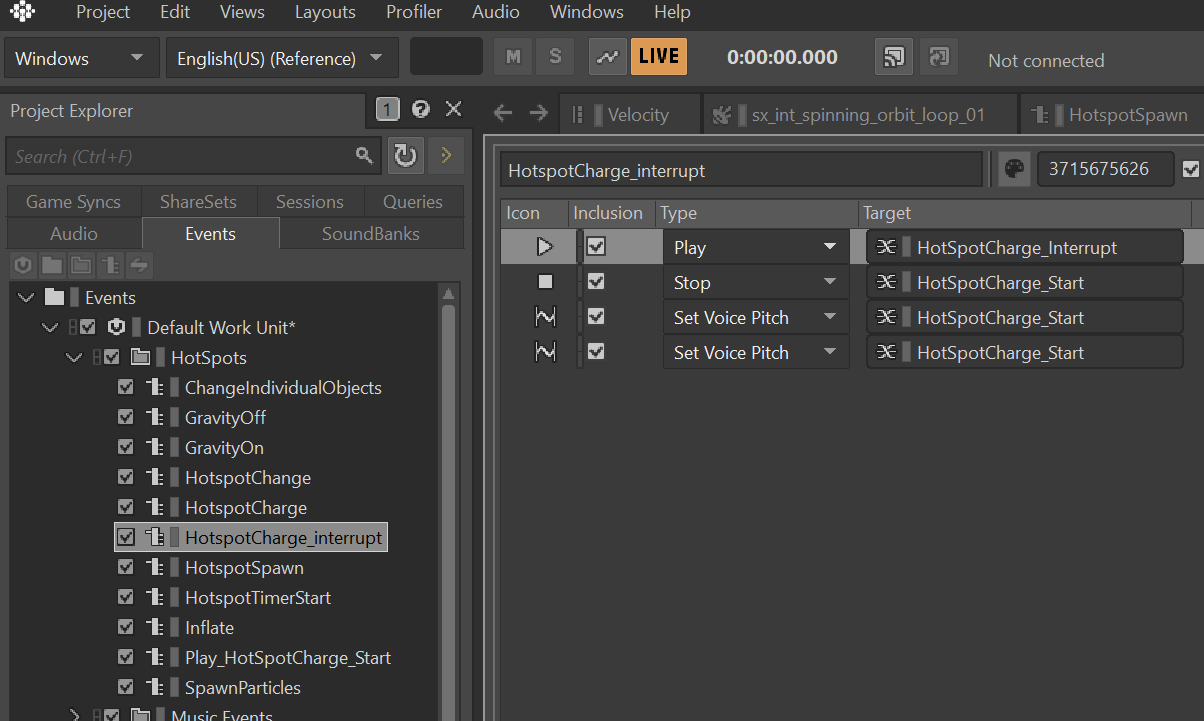Click last Set Voice Pitch row icon
Image resolution: width=1204 pixels, height=721 pixels.
[x=545, y=352]
